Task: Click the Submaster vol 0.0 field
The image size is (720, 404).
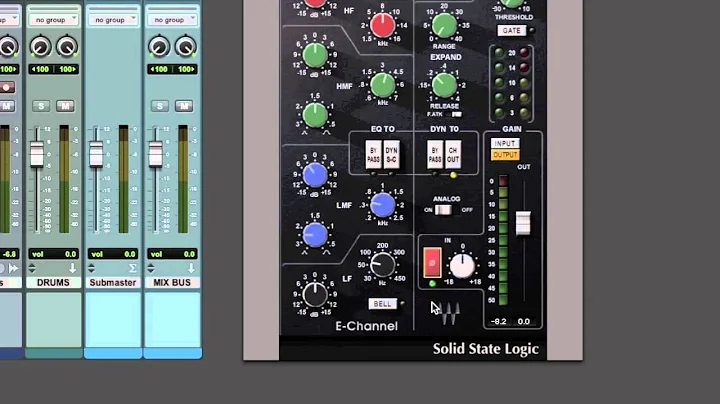Action: point(112,254)
